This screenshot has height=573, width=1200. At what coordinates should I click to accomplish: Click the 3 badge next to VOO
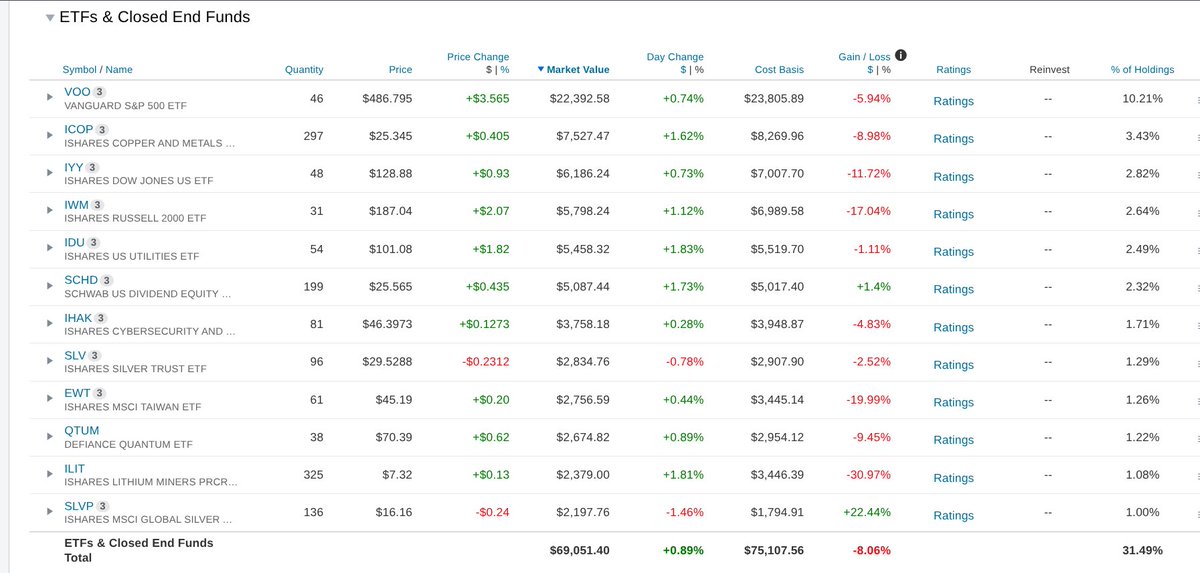point(101,92)
